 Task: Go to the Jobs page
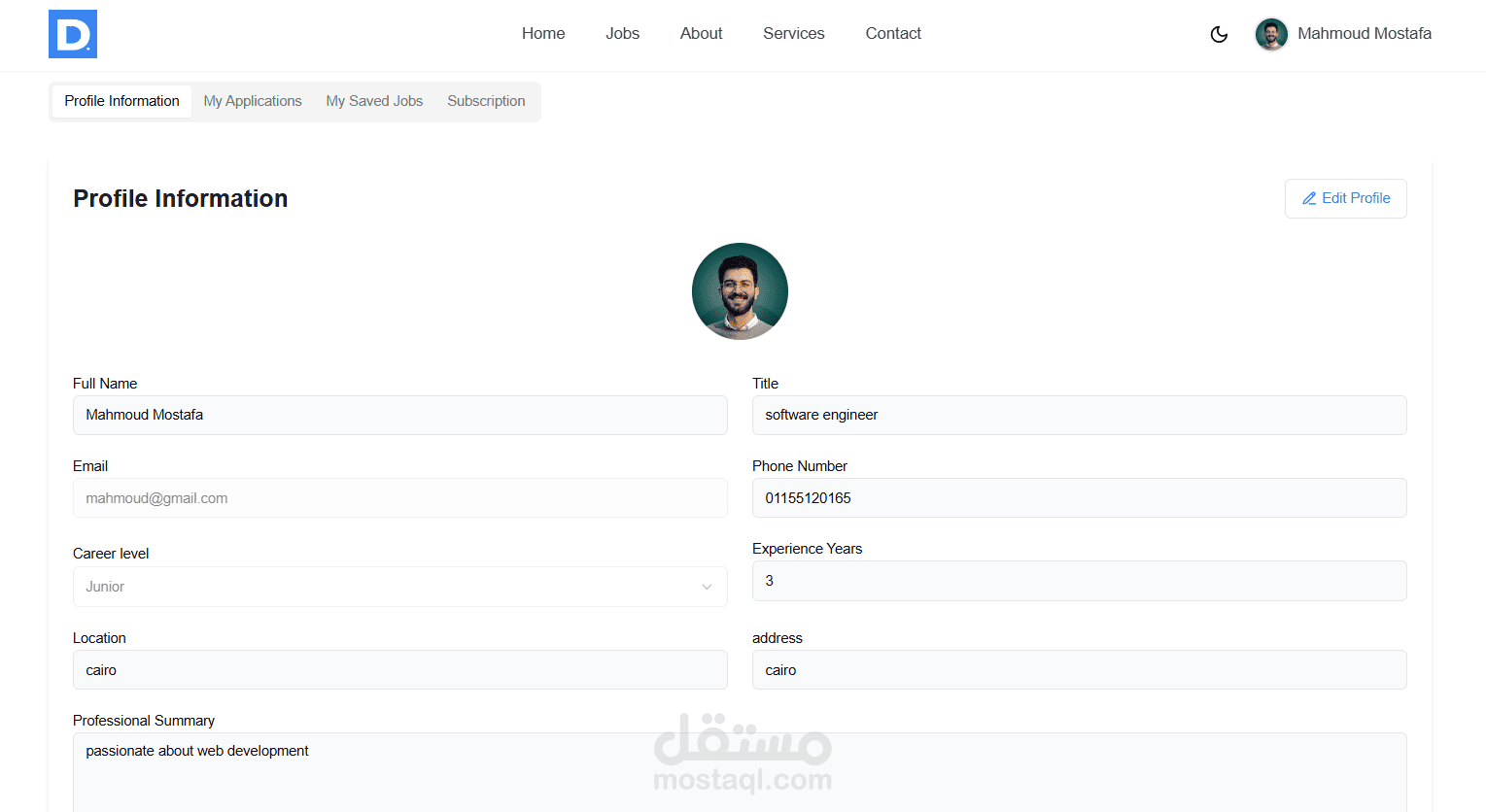[x=622, y=33]
